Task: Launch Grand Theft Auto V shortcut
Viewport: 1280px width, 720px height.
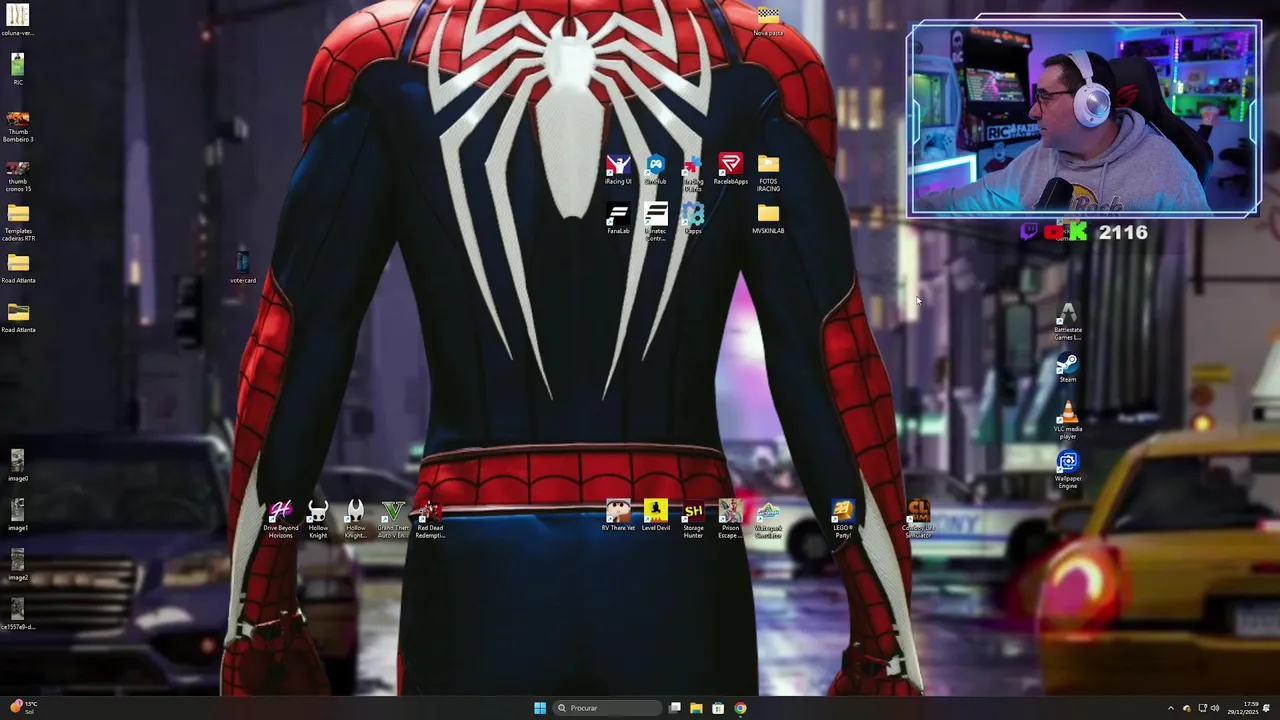Action: point(393,521)
